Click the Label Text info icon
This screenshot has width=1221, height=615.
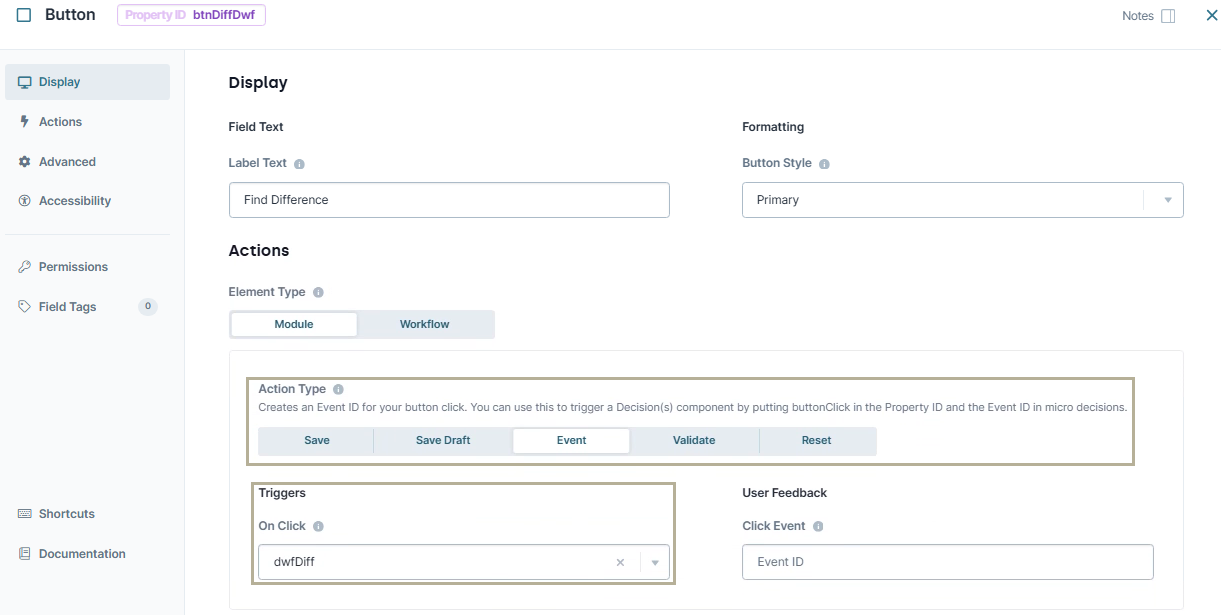point(299,164)
